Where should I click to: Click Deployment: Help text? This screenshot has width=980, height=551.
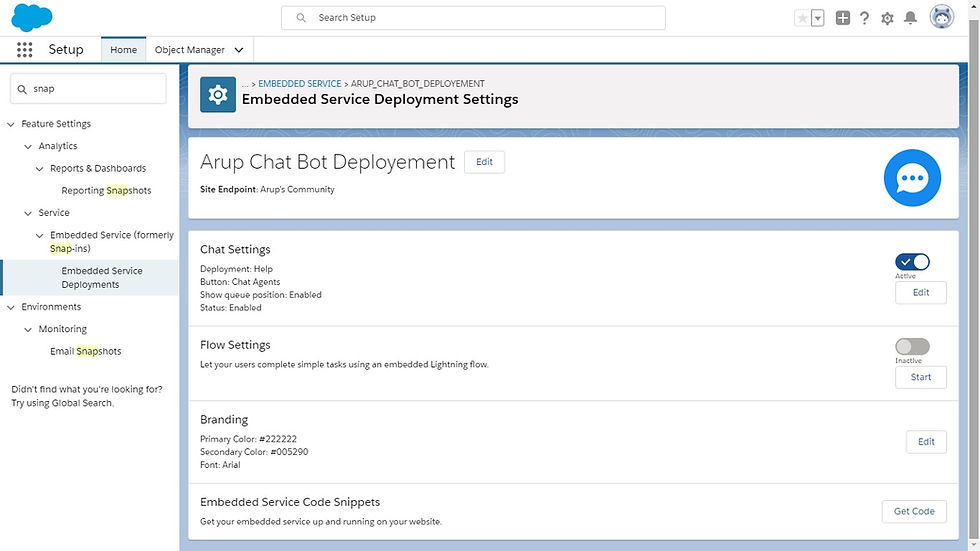pyautogui.click(x=236, y=269)
